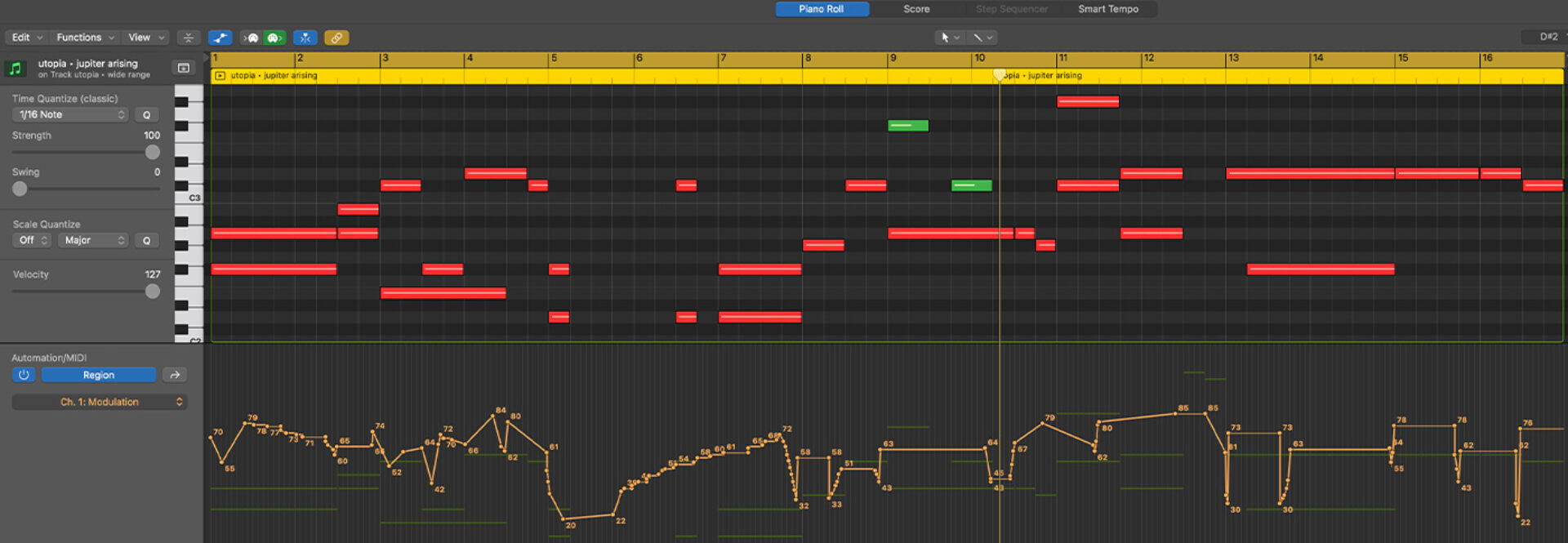Screen dimensions: 1568x543
Task: Click the C3 piano key
Action: tap(189, 198)
